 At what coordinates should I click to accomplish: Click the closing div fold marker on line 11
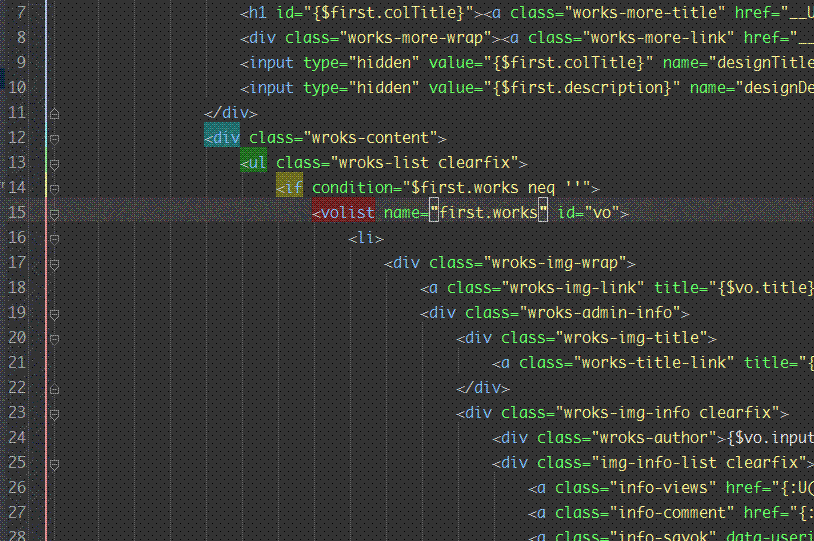(55, 113)
